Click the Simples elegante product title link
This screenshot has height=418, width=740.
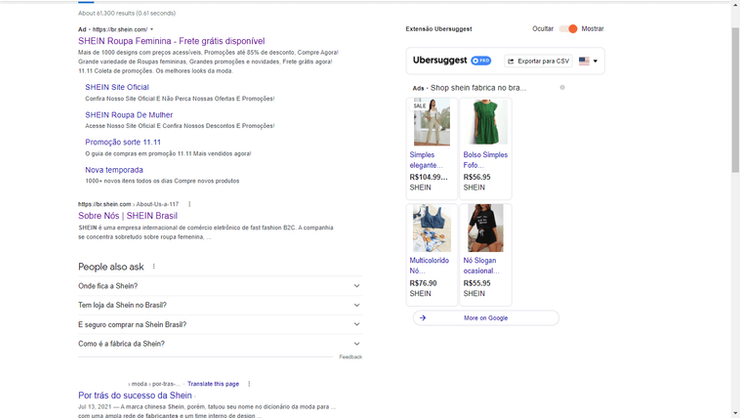pos(426,160)
